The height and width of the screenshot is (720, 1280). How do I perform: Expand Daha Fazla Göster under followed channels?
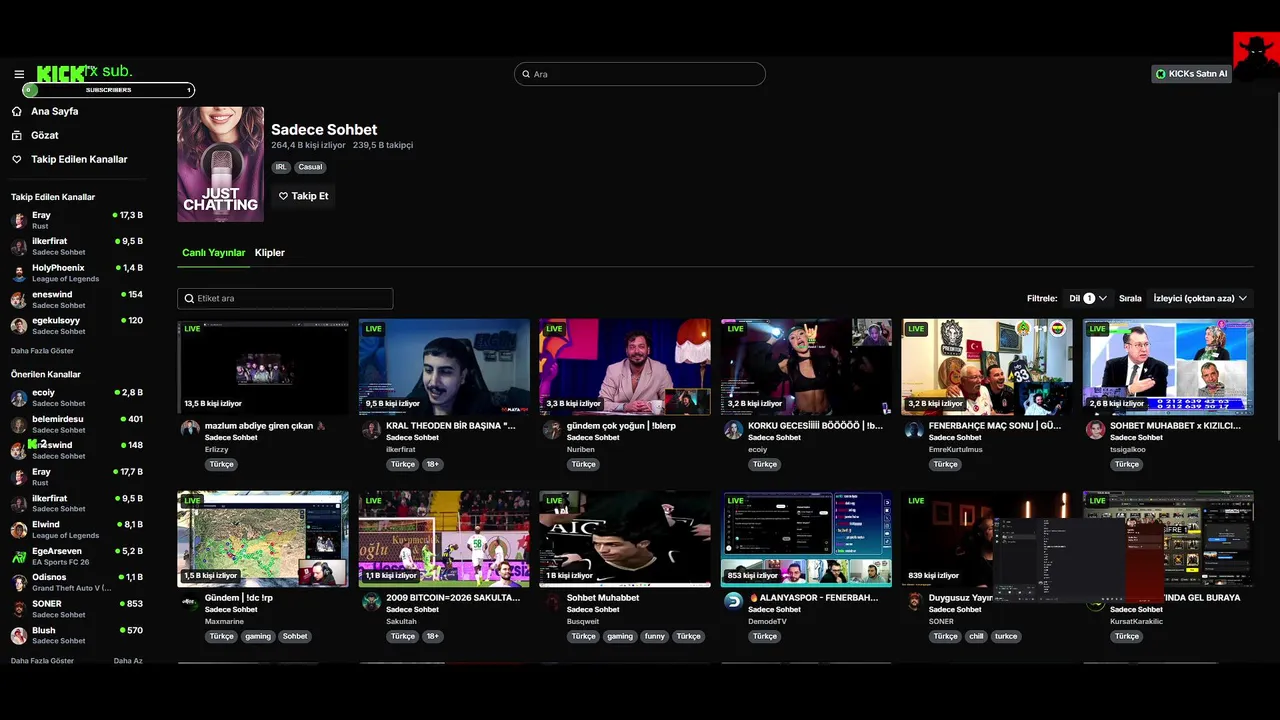click(42, 351)
